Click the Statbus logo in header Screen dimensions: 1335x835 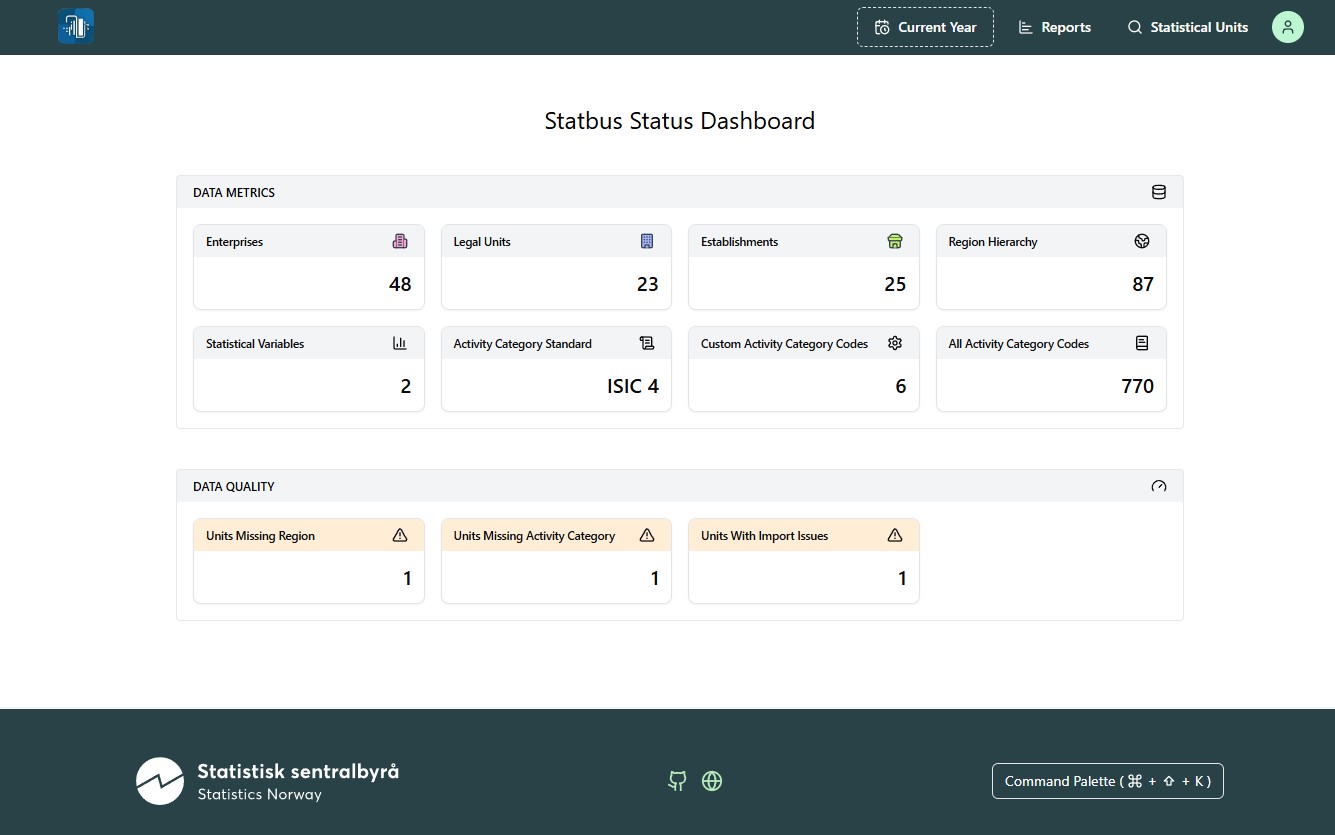pyautogui.click(x=76, y=27)
